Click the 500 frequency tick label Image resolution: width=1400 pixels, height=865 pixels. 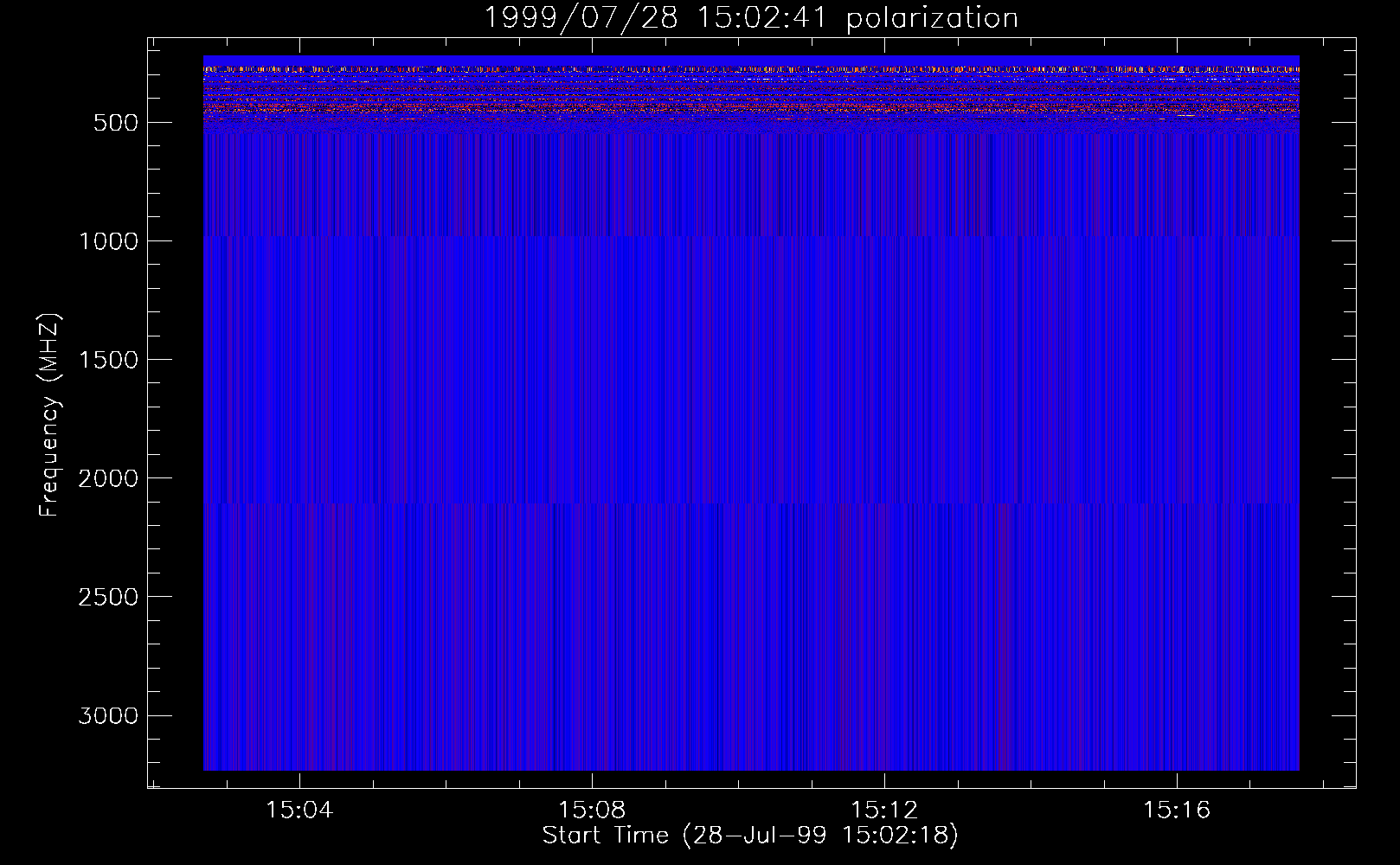116,123
